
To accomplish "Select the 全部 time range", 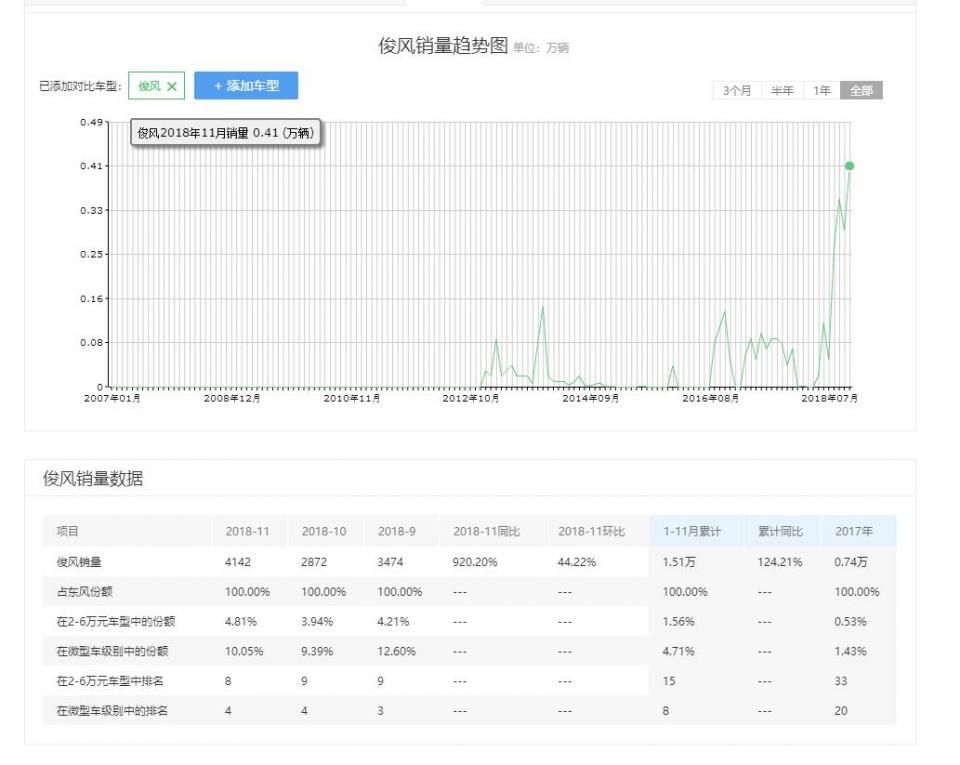I will point(861,91).
